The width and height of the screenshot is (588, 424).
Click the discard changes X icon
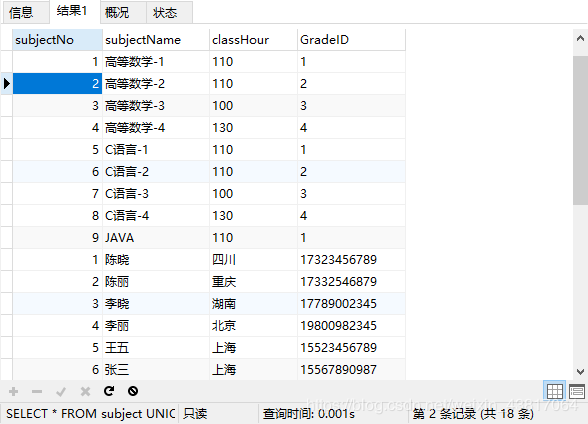point(85,392)
